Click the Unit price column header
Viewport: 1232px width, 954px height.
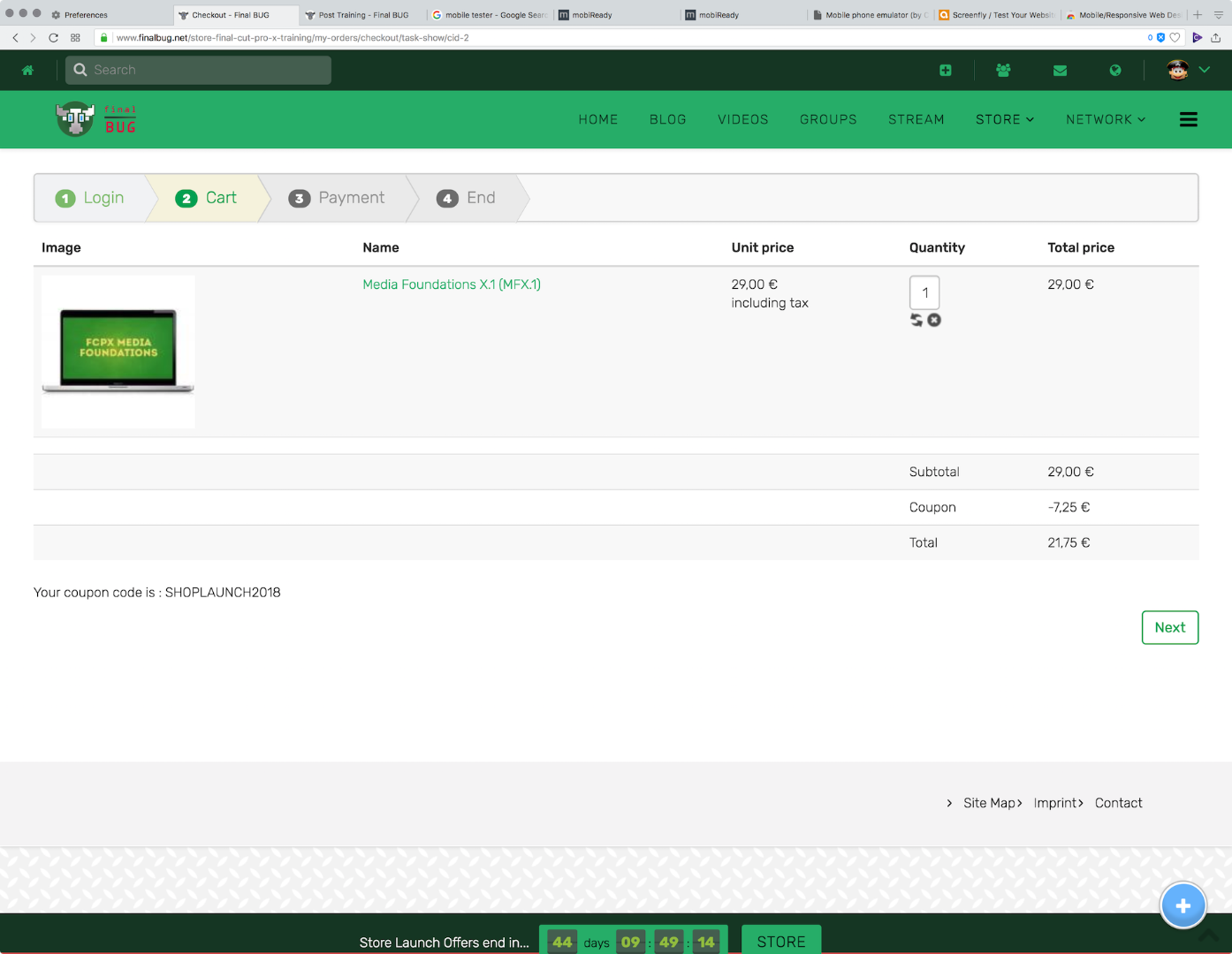(763, 247)
